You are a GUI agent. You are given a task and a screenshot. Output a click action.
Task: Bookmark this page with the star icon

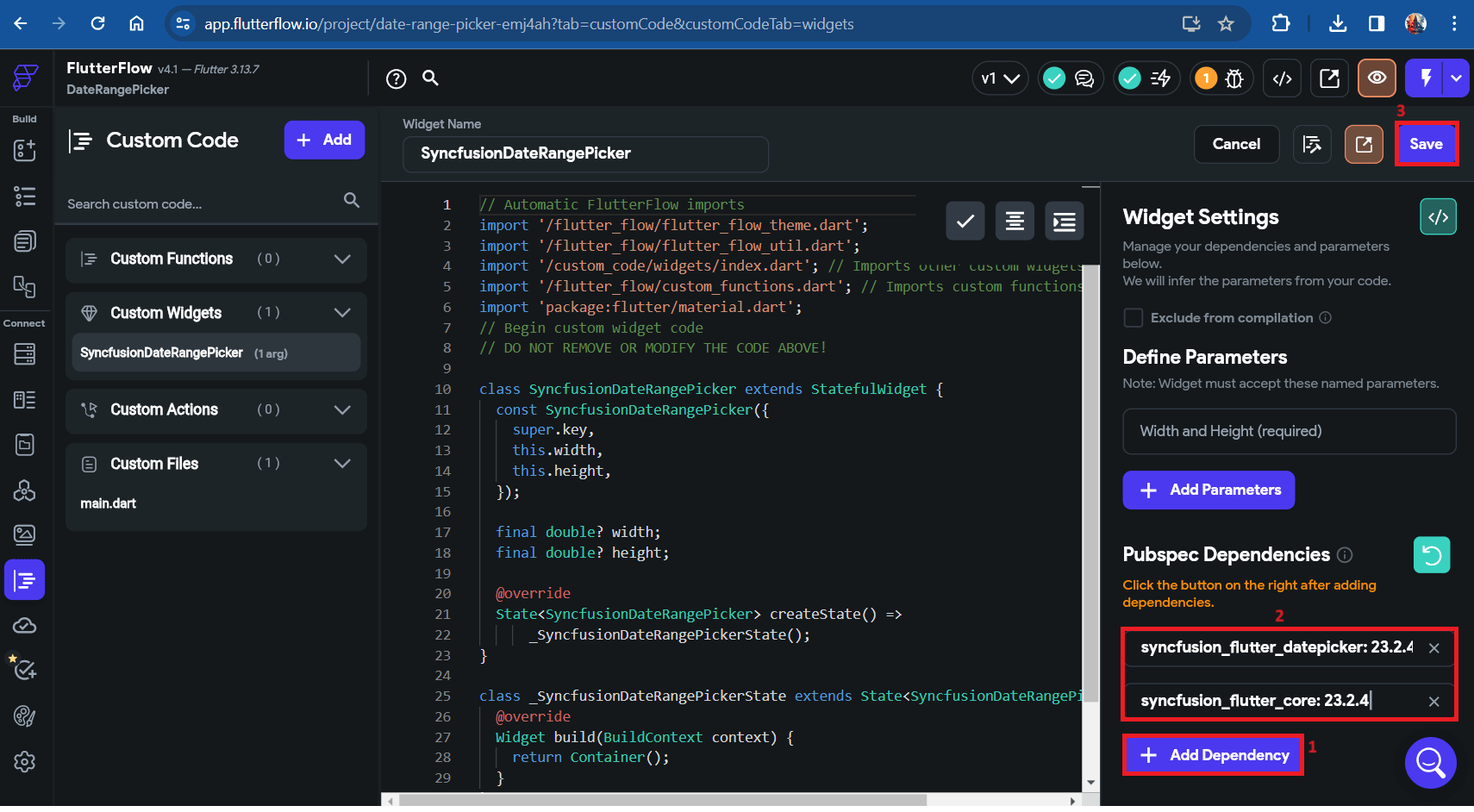(1226, 24)
